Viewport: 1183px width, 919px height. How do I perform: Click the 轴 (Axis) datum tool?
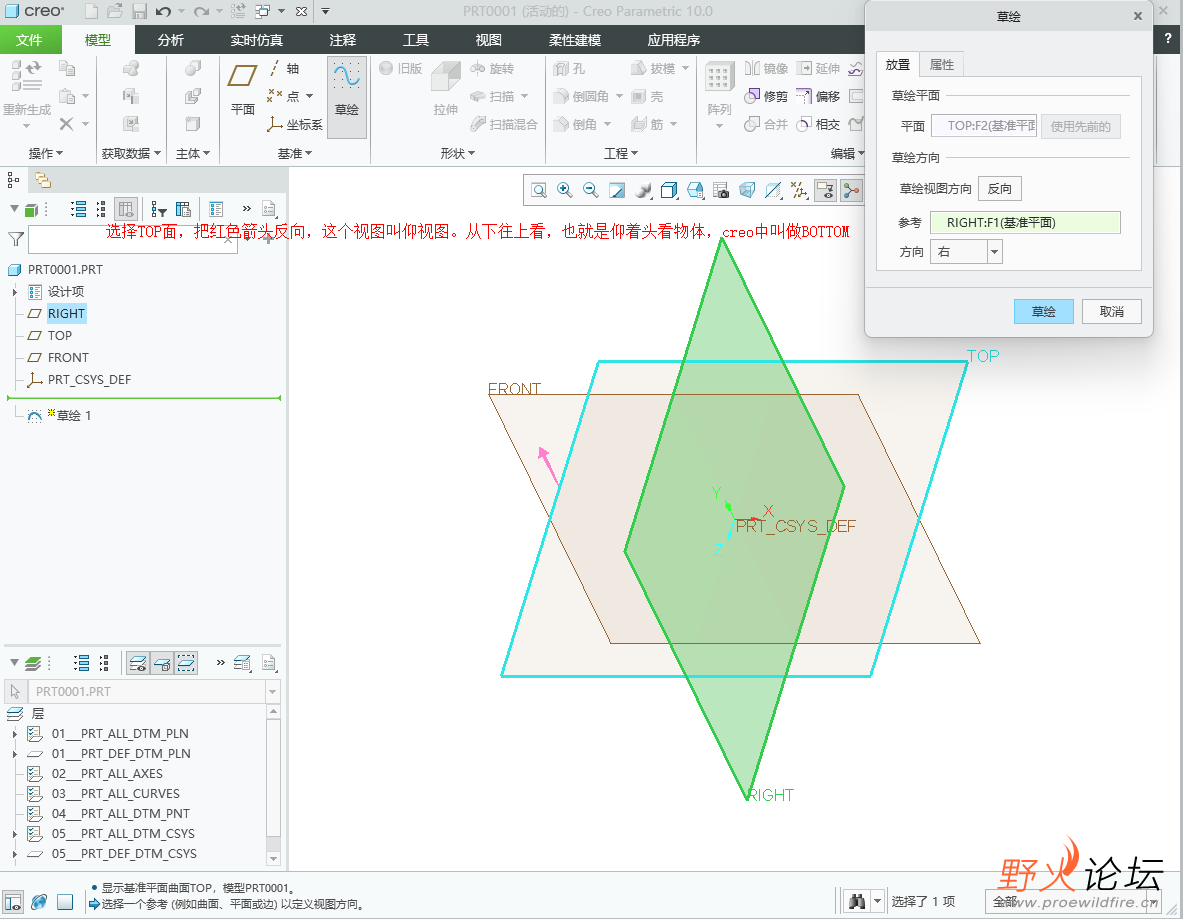[284, 69]
